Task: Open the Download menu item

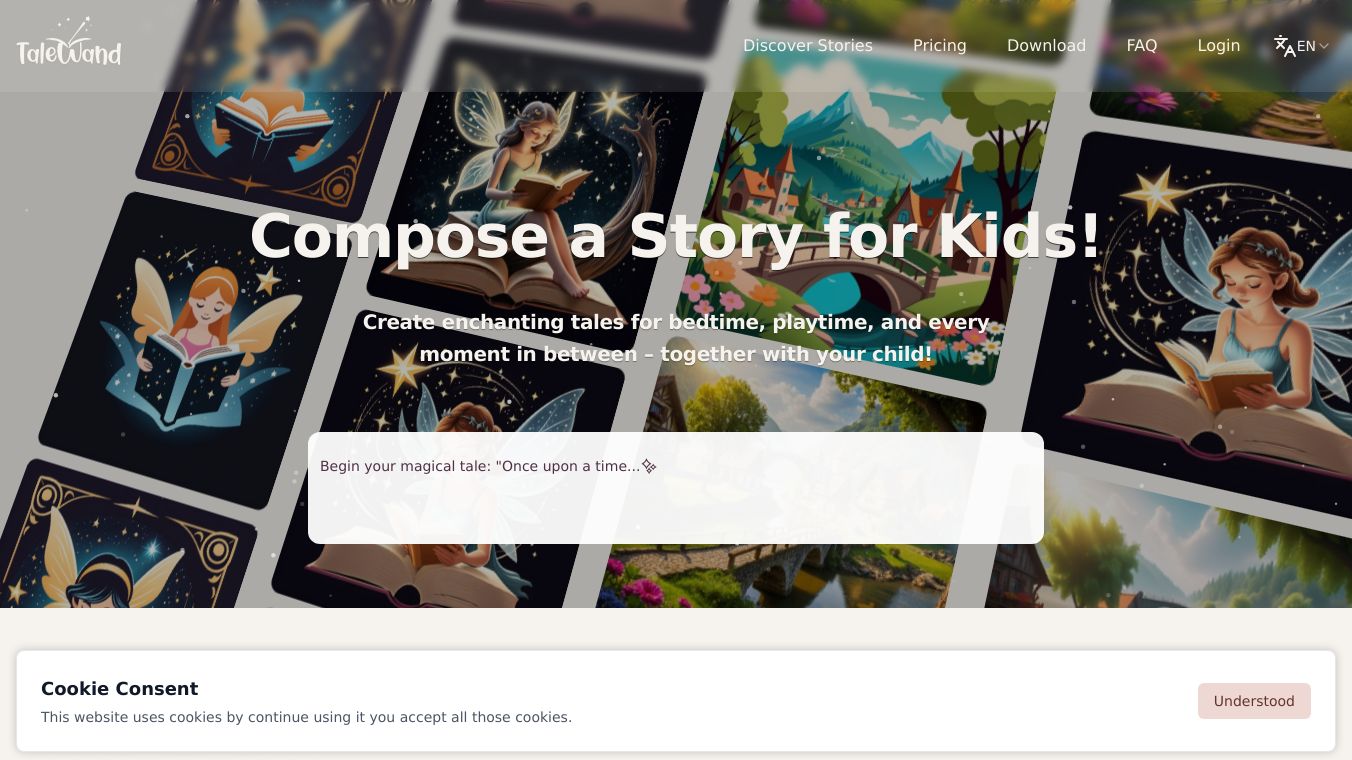Action: click(x=1046, y=46)
